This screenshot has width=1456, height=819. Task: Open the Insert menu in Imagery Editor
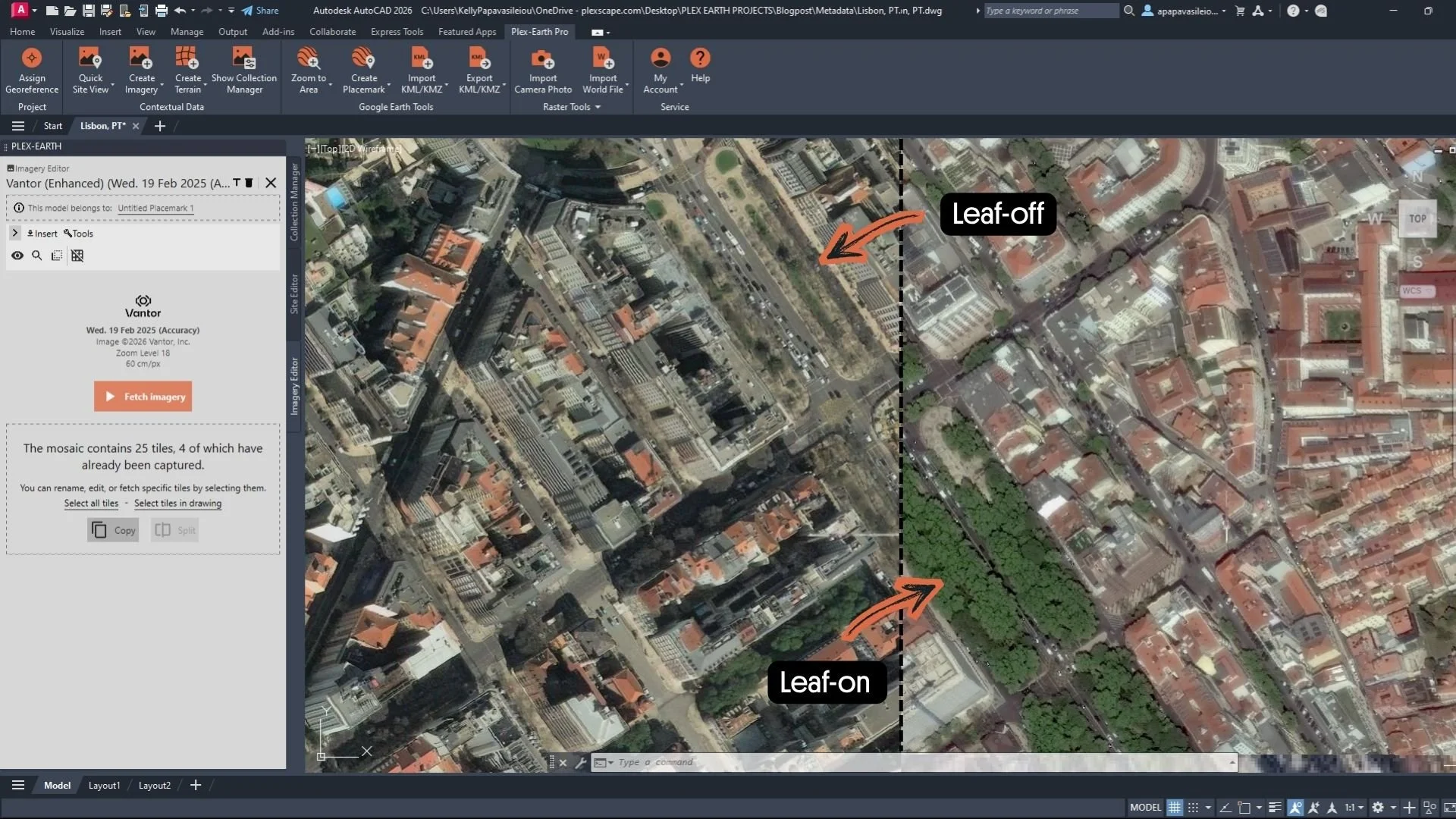click(42, 234)
